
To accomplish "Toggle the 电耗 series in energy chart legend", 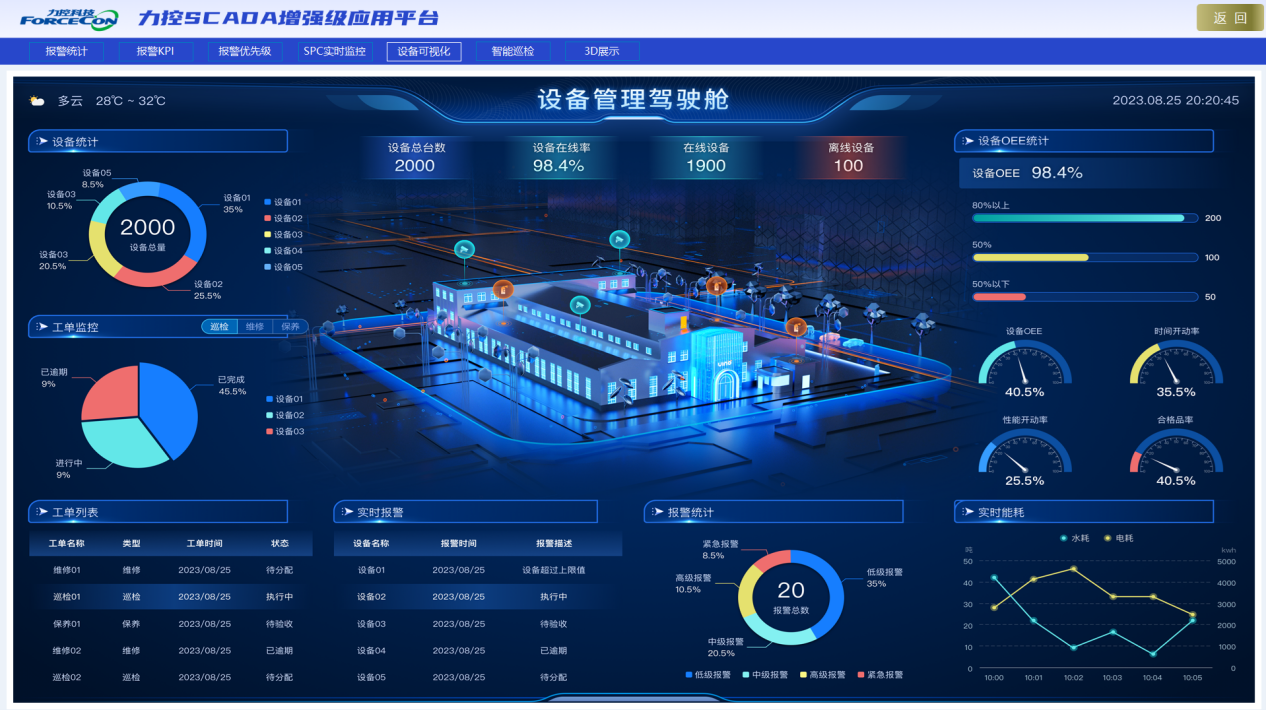I will pos(1121,538).
